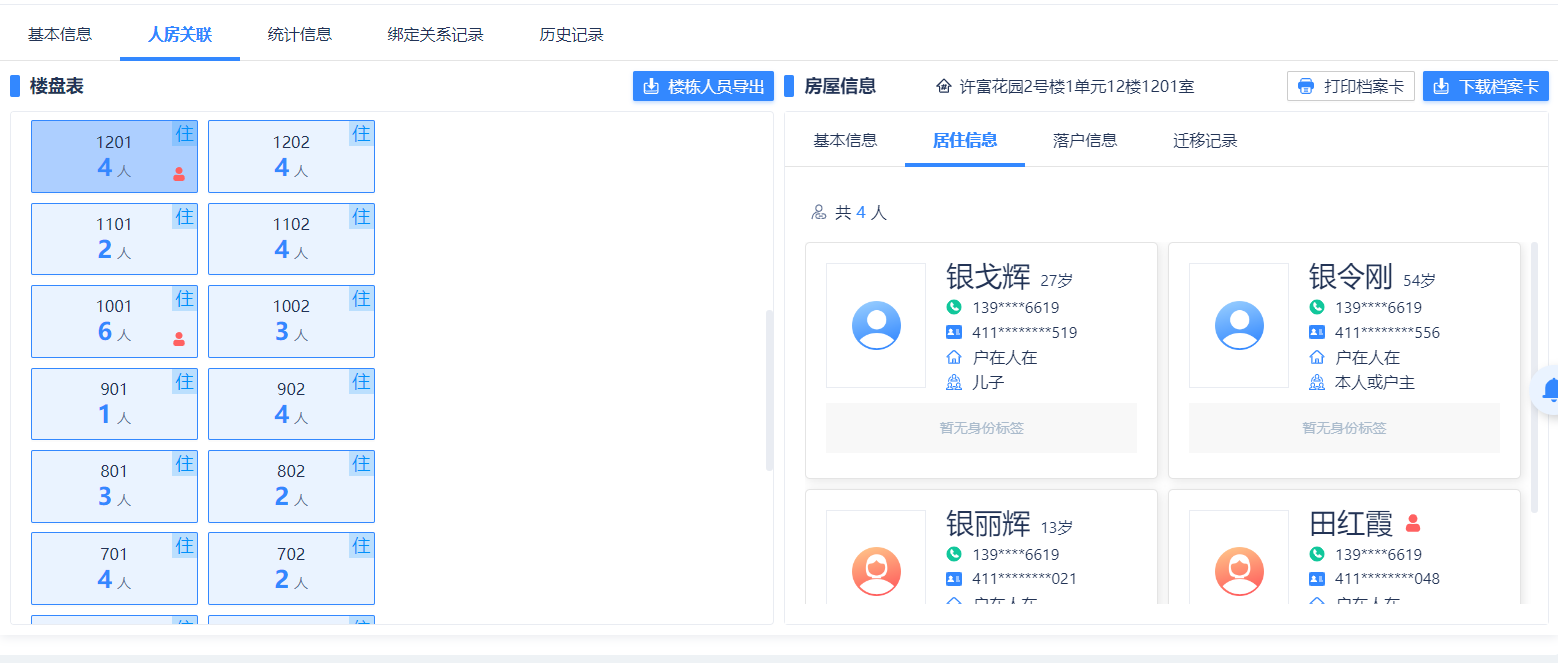1558x663 pixels.
Task: Click the red person icon beside 田红霞
Action: pos(1413,523)
